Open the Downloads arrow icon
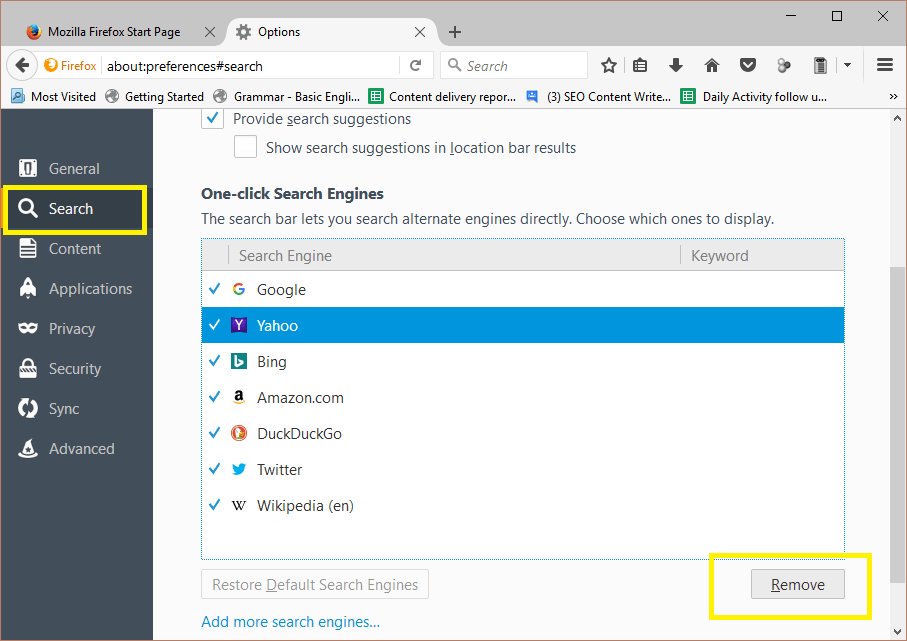This screenshot has height=641, width=907. tap(676, 65)
